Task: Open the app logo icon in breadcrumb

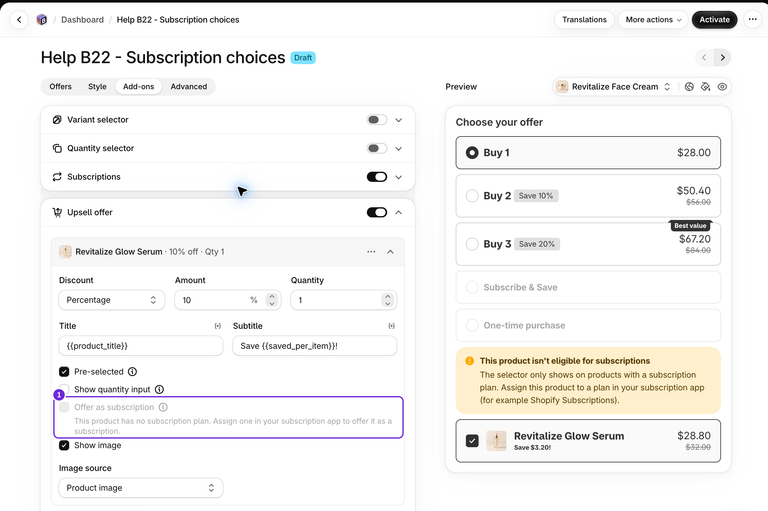Action: point(42,20)
